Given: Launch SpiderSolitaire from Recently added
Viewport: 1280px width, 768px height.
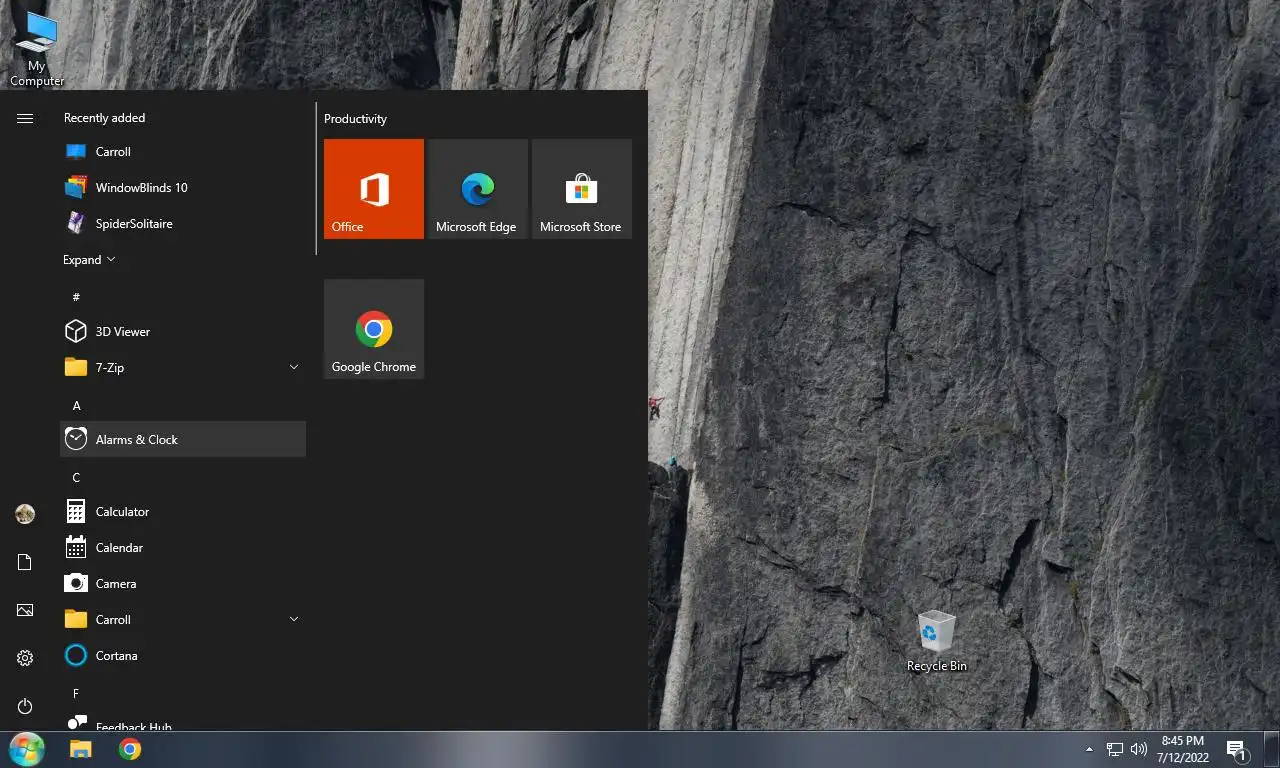Looking at the screenshot, I should point(183,224).
